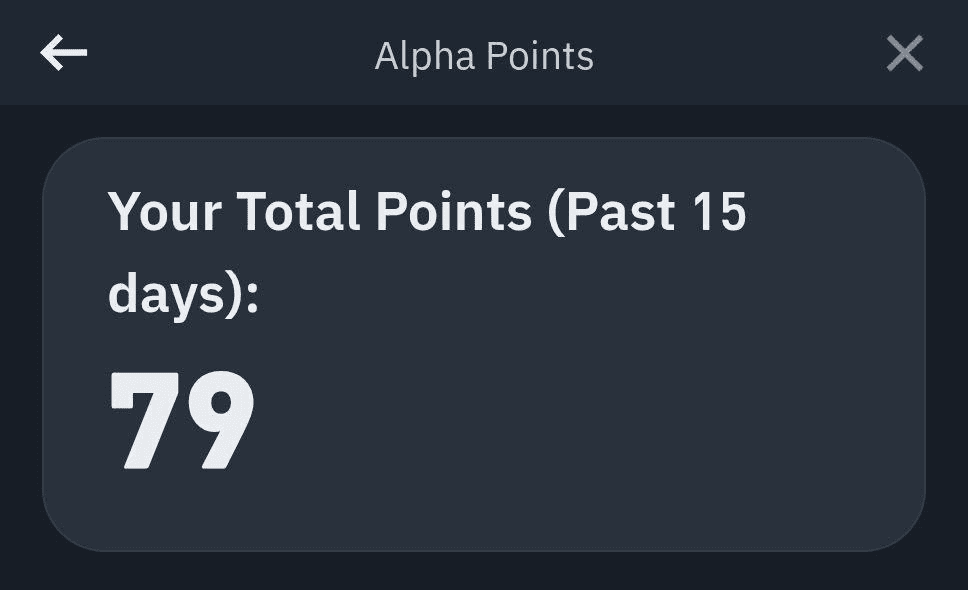968x590 pixels.
Task: Click the word "Points" in card heading
Action: [454, 212]
